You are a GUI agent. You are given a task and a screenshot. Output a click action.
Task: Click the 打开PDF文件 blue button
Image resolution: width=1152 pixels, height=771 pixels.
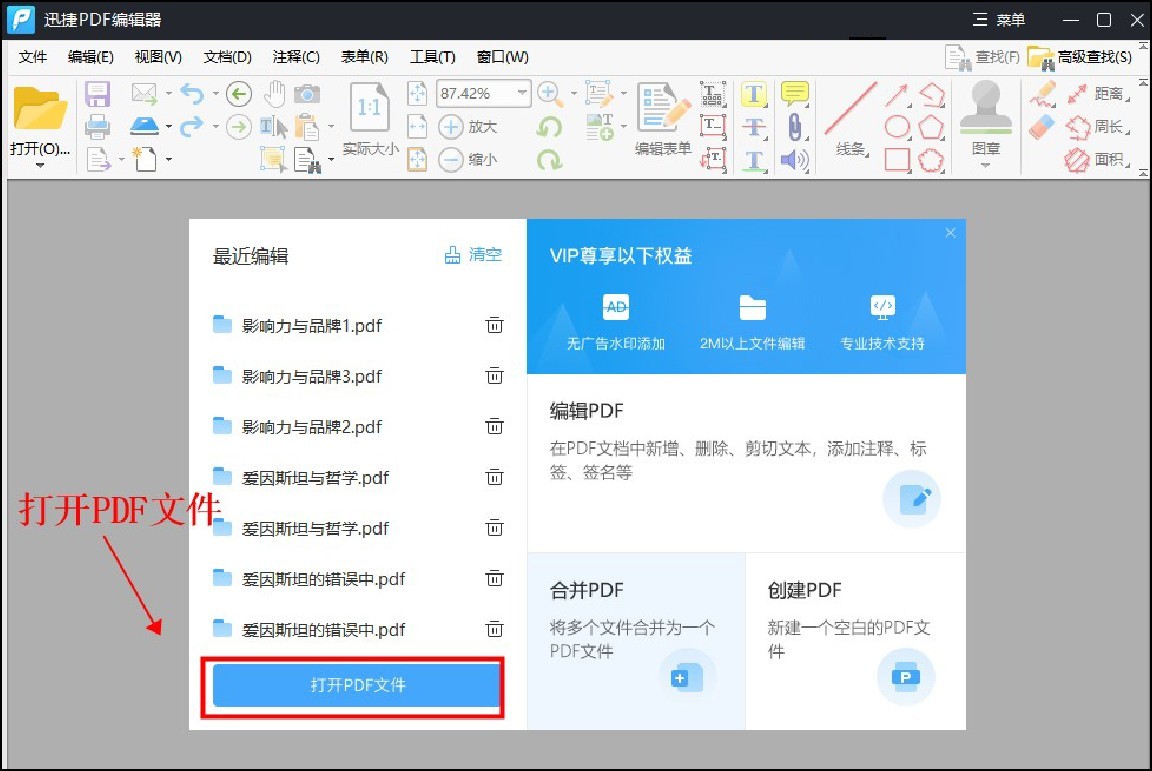point(354,687)
